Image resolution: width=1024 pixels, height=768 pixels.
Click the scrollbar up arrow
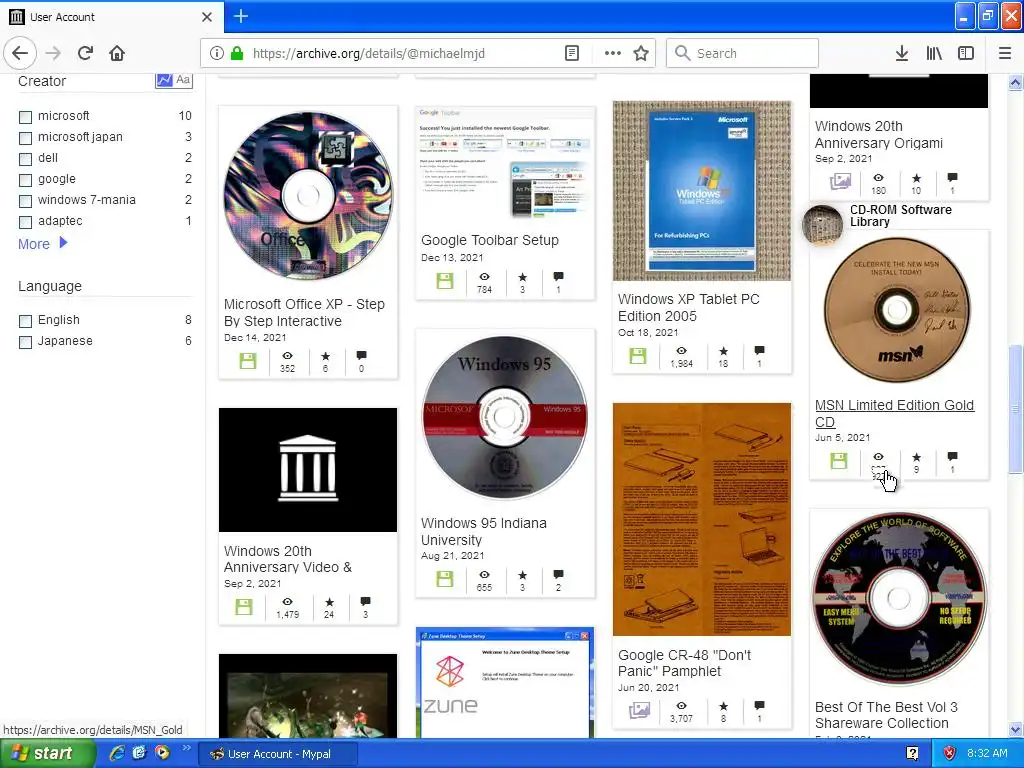coord(1015,82)
